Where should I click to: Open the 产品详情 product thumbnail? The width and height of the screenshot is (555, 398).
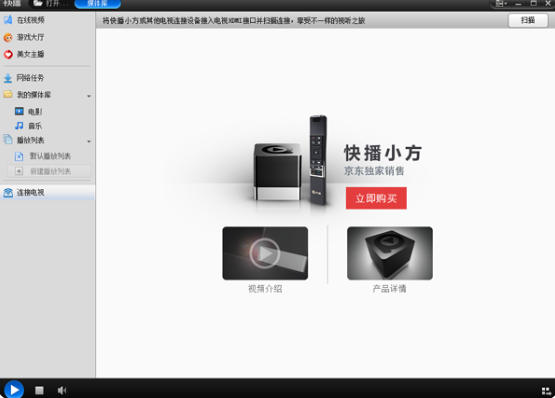[390, 253]
